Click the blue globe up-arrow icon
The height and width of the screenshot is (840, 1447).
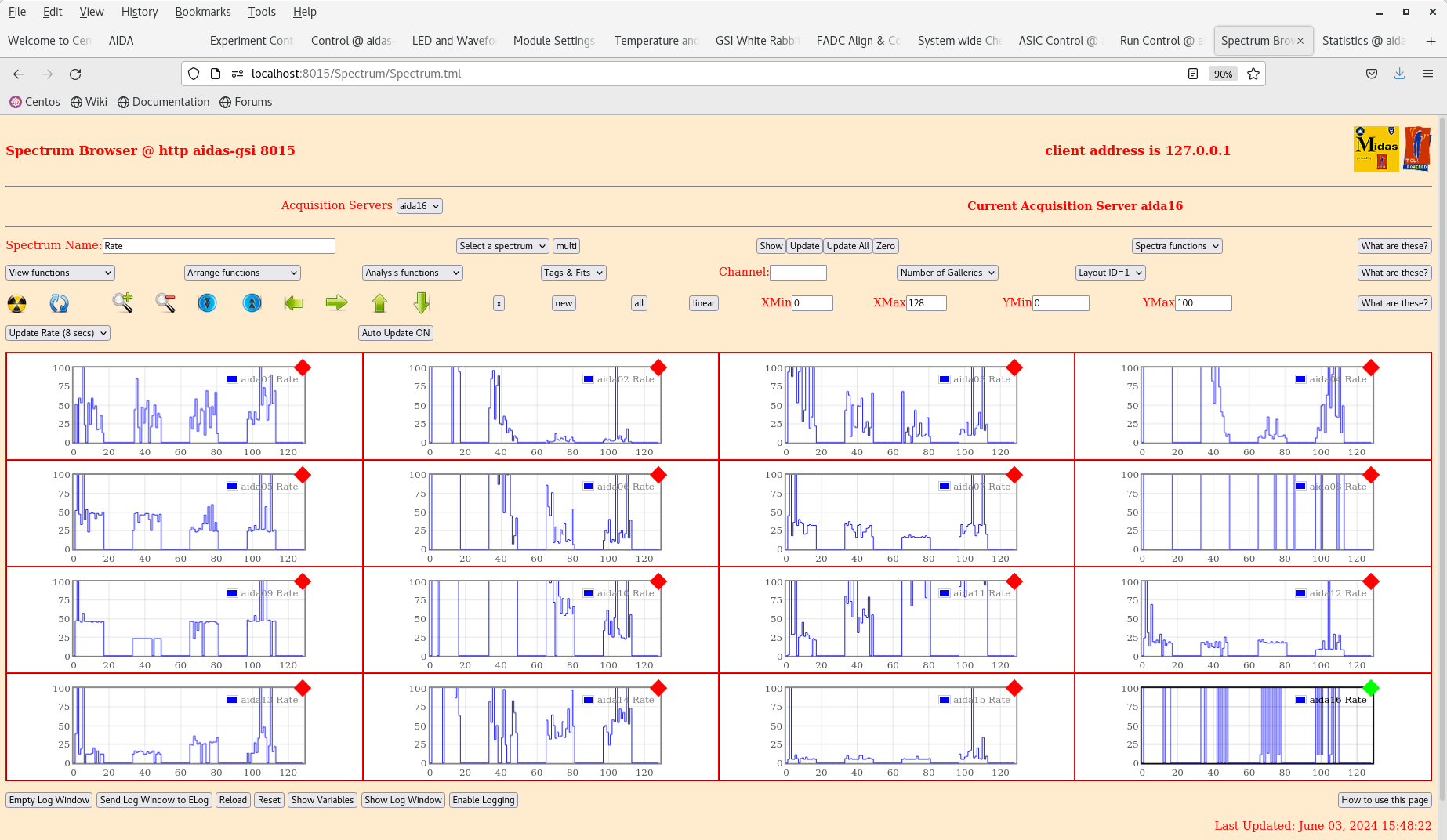252,302
